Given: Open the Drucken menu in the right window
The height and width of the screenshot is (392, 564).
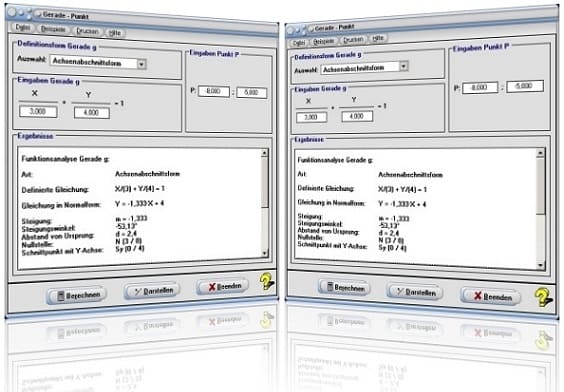Looking at the screenshot, I should [353, 39].
